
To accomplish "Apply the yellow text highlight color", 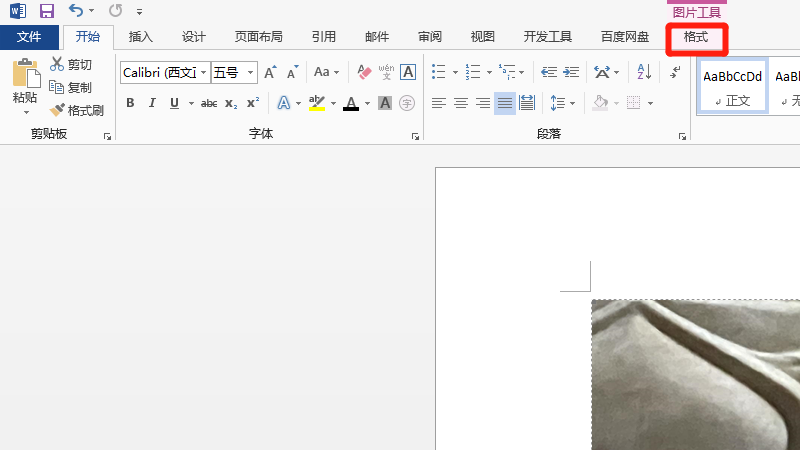I will 316,103.
